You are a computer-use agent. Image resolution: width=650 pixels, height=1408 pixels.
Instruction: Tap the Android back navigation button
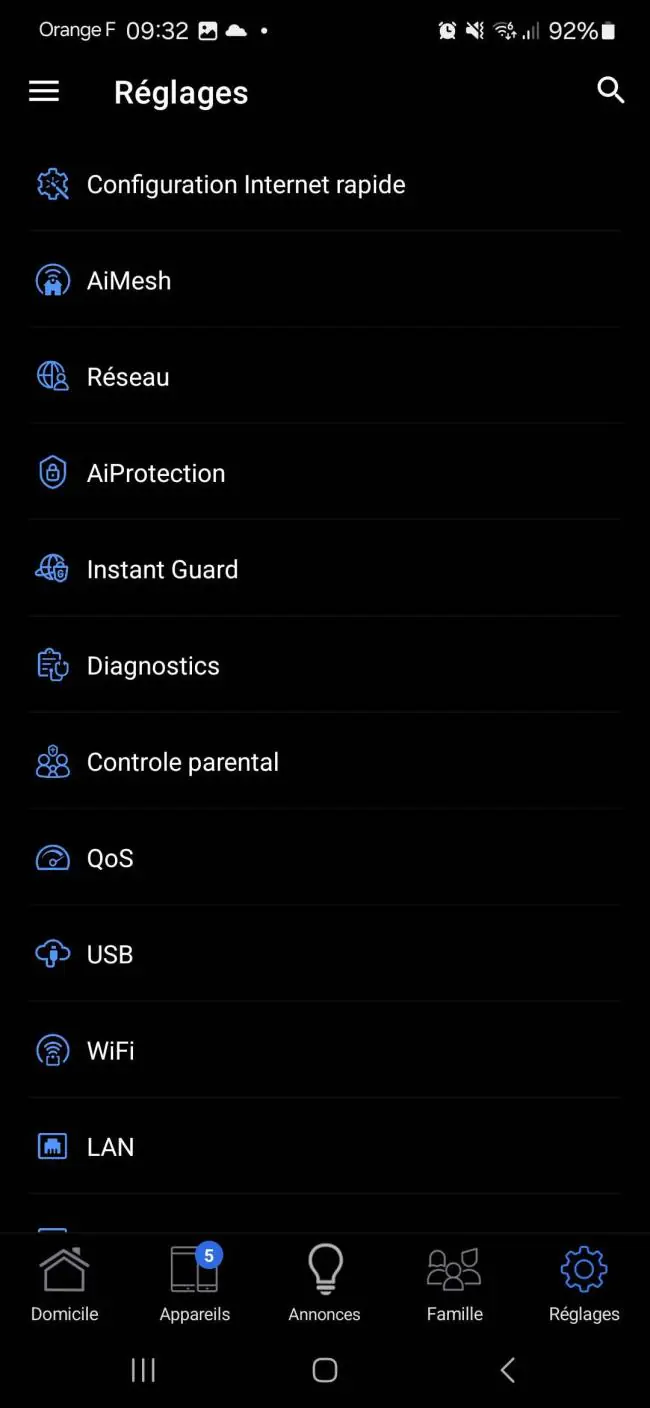(x=507, y=1370)
